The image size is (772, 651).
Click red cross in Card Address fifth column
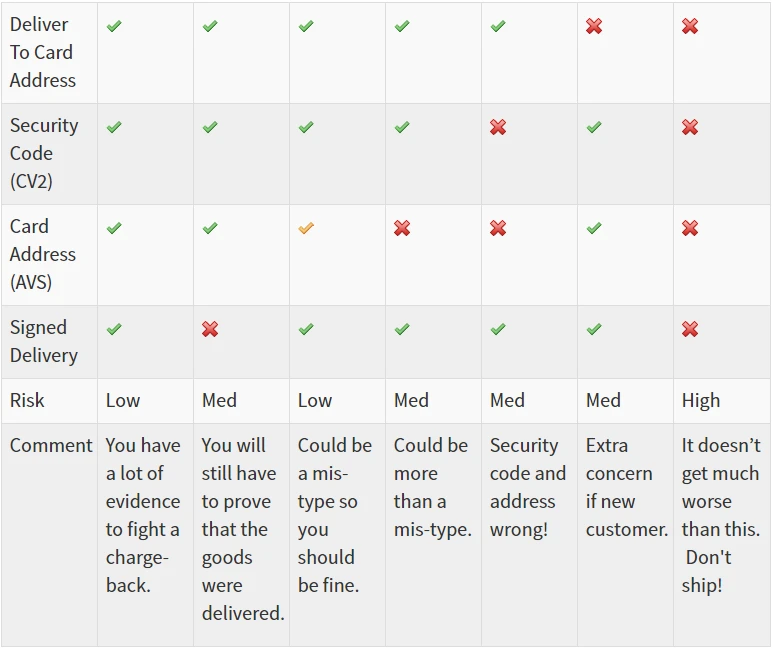coord(498,228)
